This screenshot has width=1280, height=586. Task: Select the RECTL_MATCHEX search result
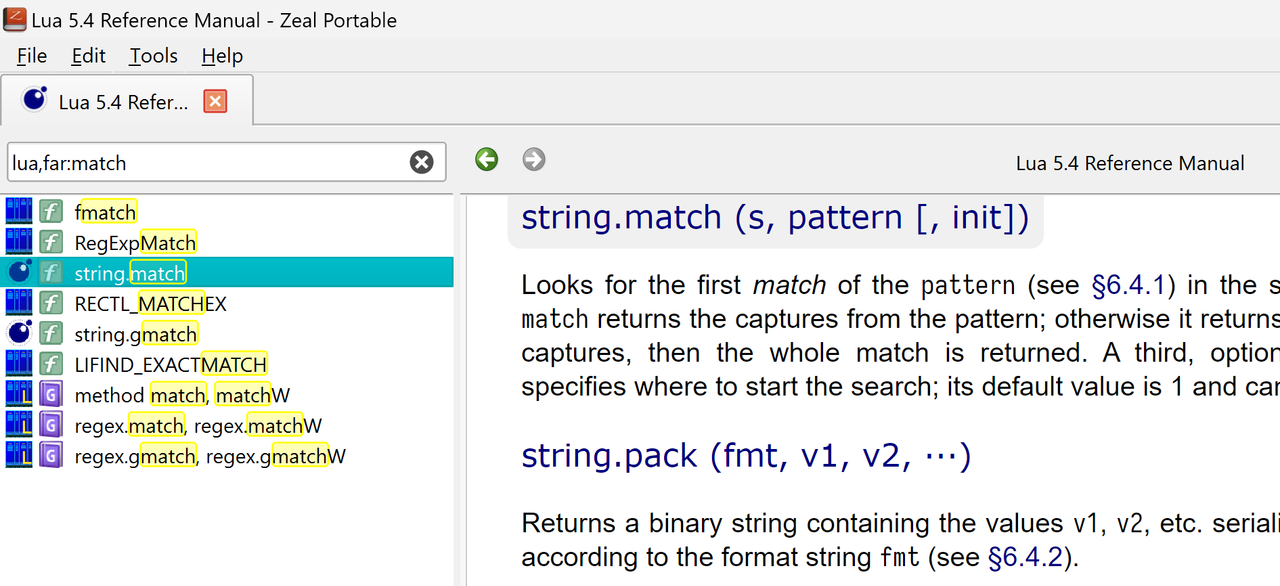227,303
